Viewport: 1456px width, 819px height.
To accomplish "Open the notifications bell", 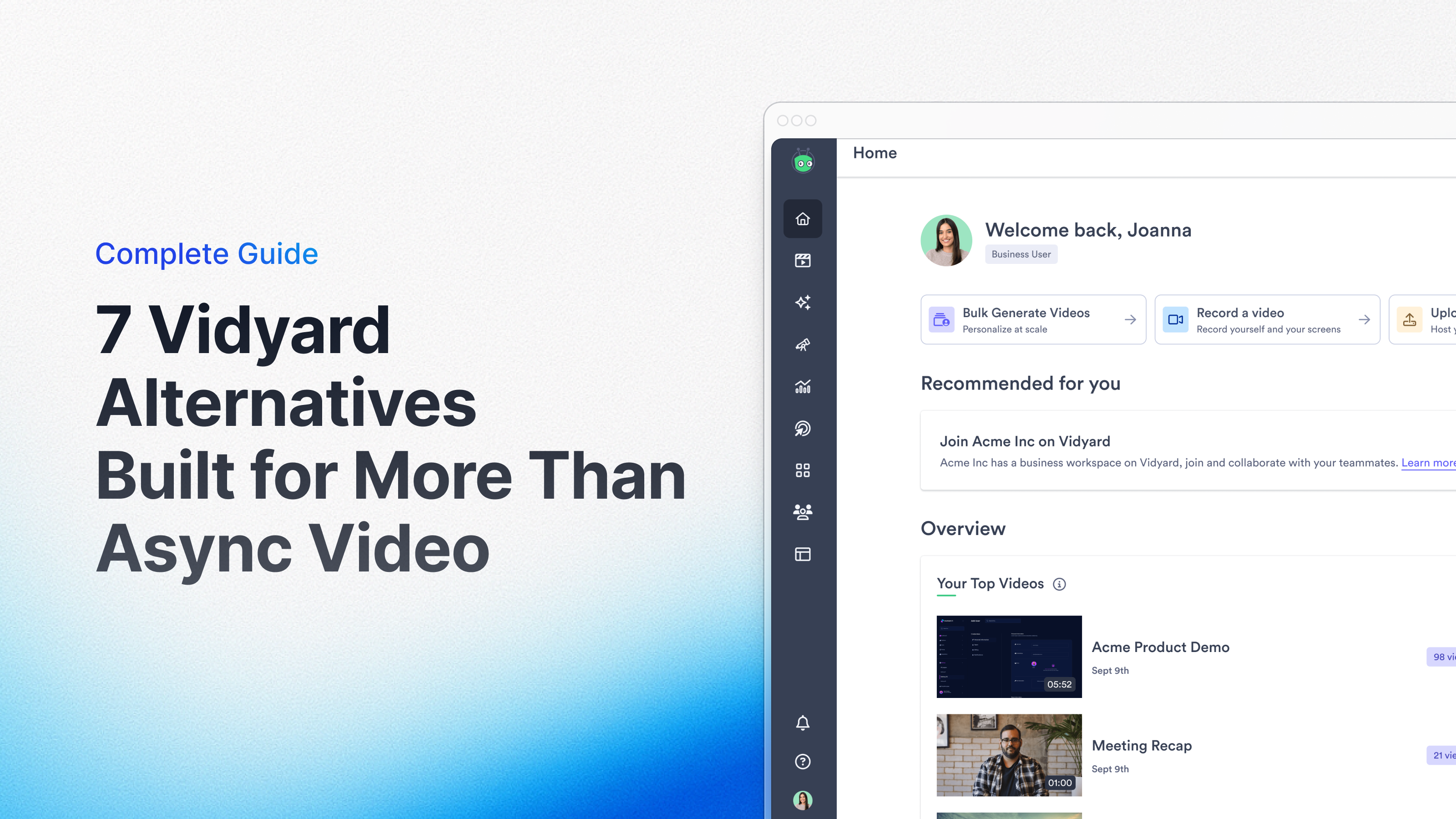I will pos(803,723).
